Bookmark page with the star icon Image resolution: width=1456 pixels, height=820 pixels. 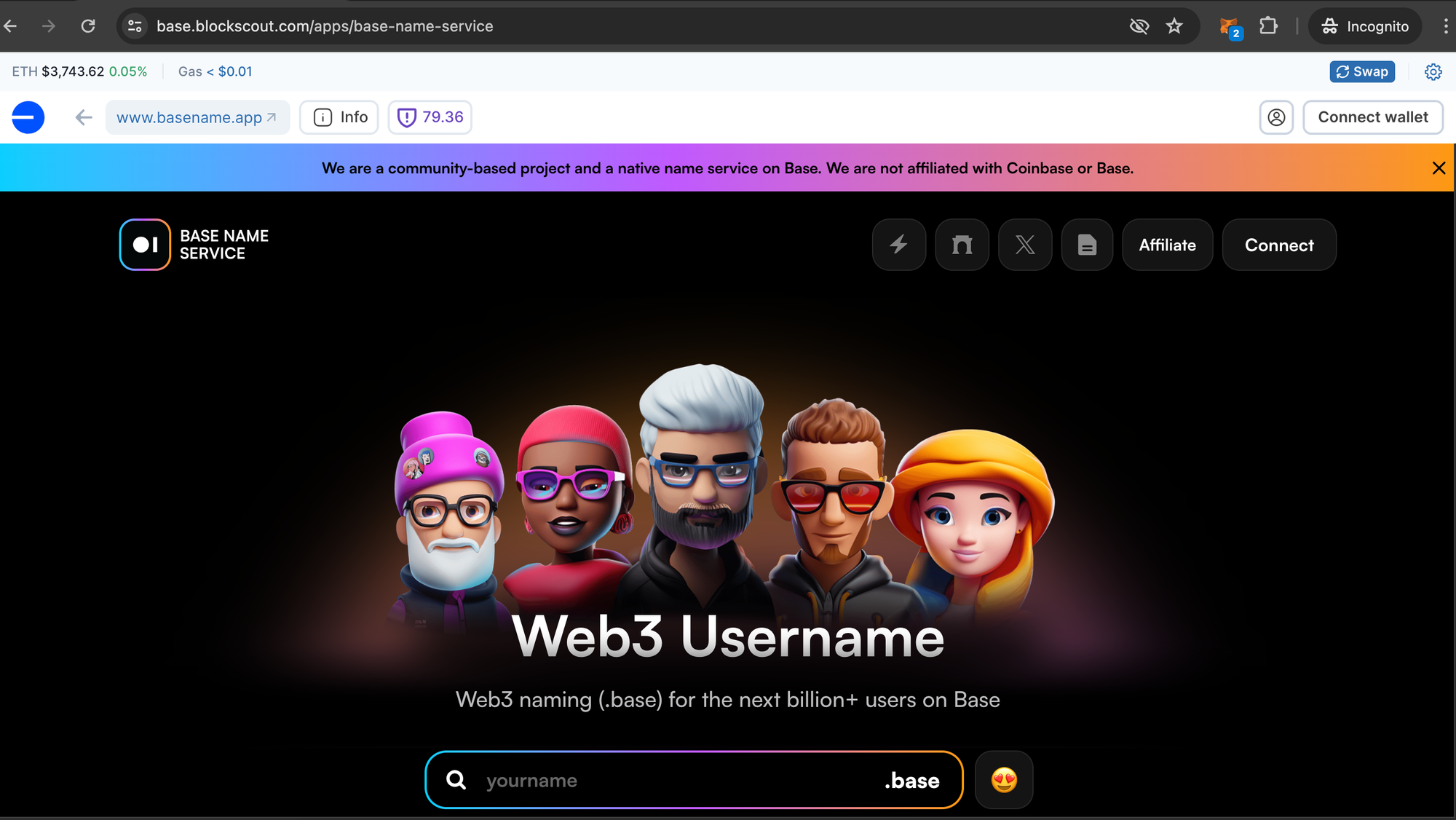(x=1174, y=26)
